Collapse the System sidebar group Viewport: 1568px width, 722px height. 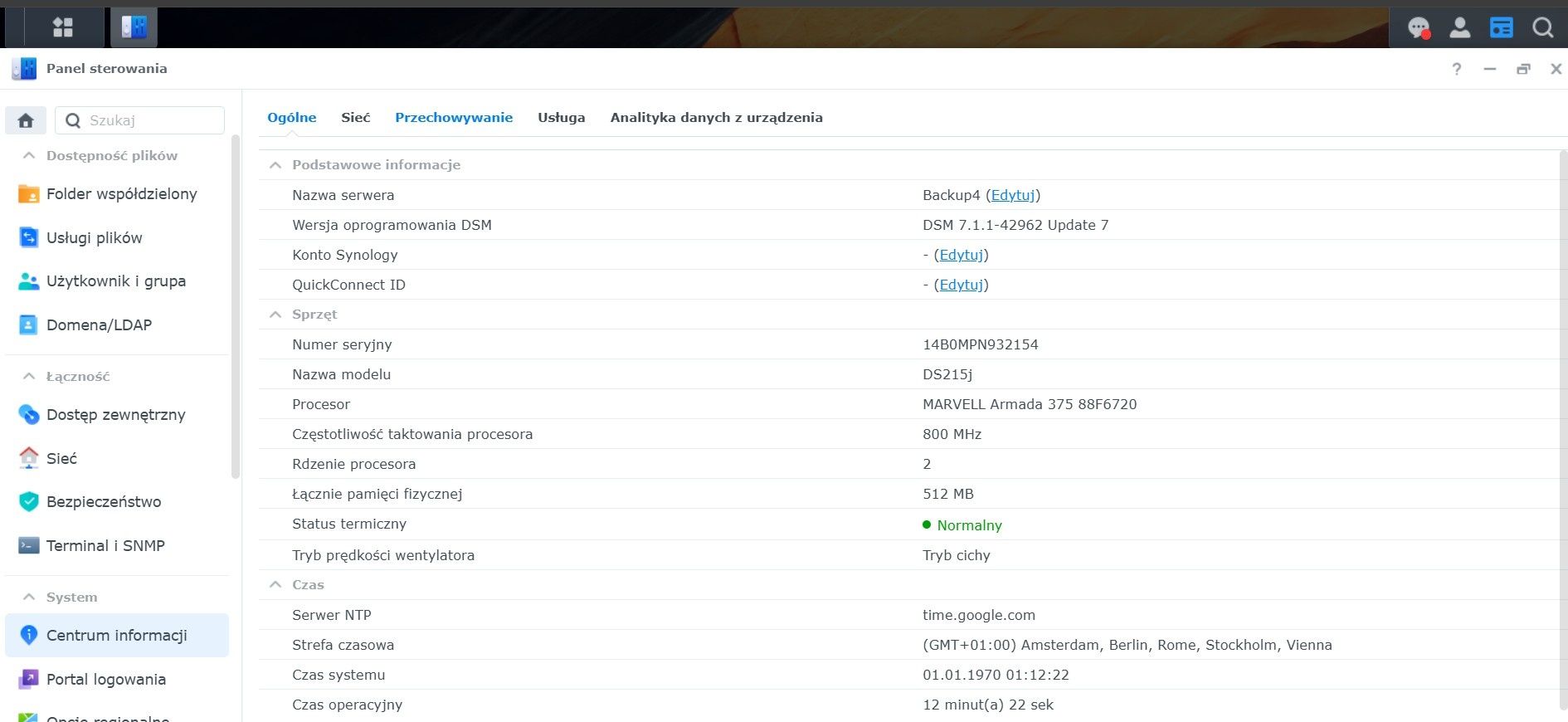29,597
